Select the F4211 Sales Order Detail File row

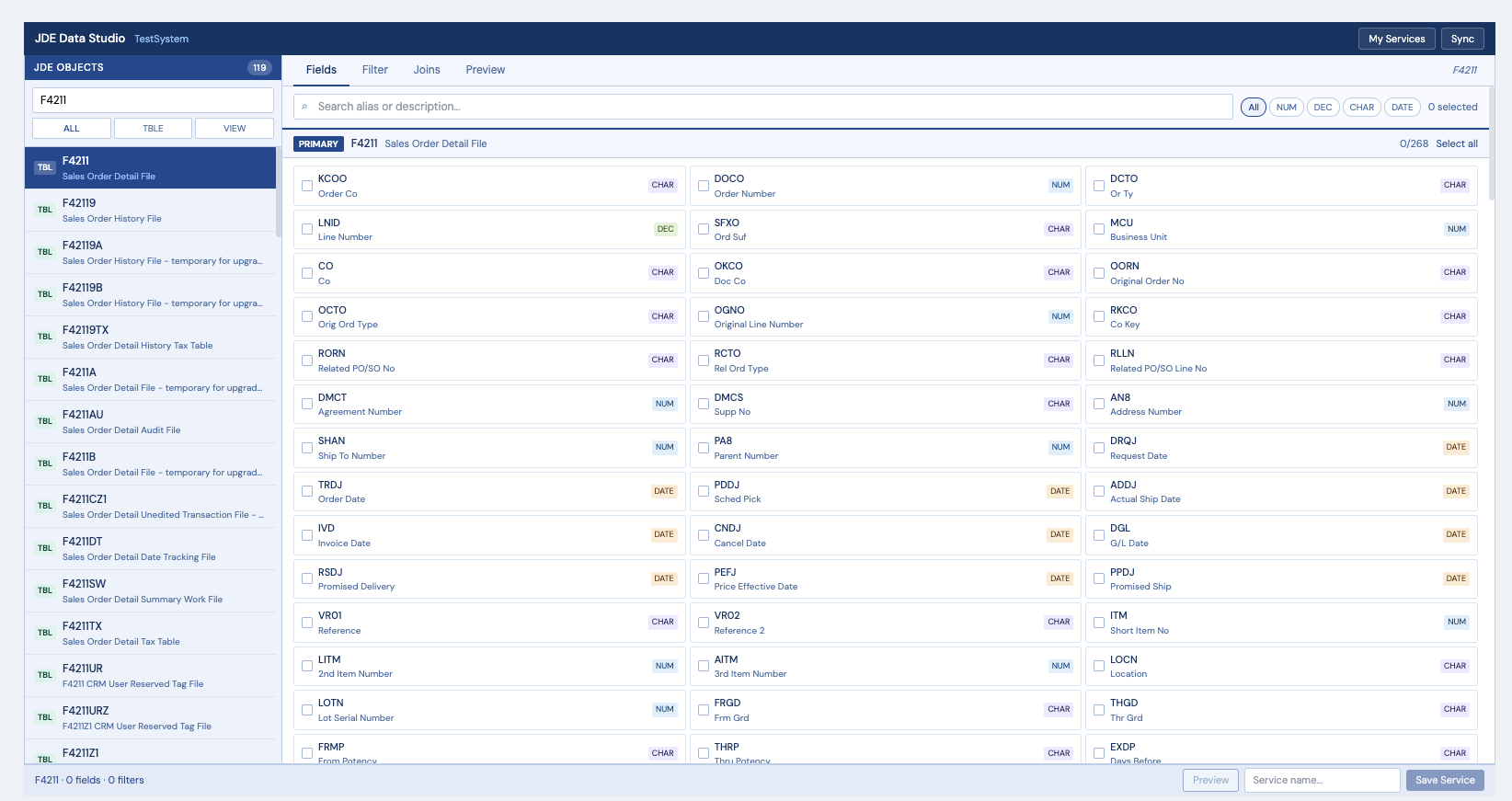[x=150, y=167]
